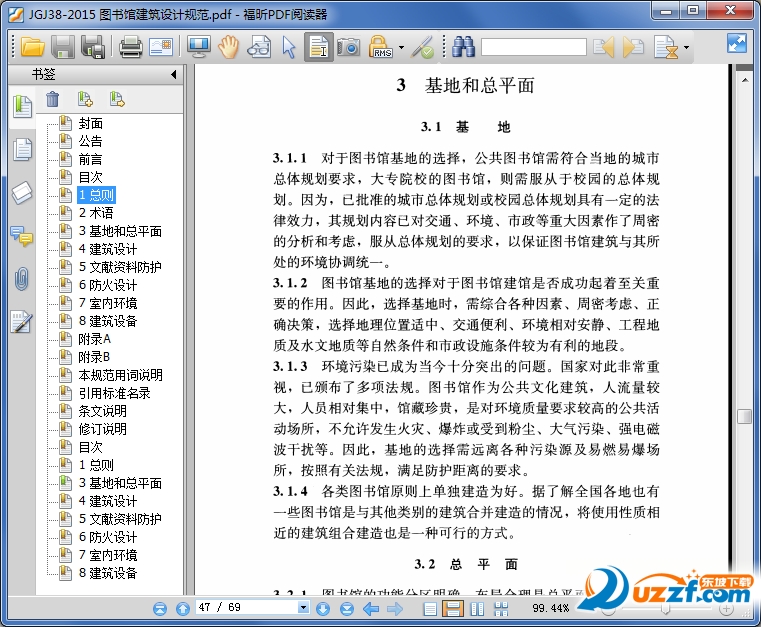Go to previous search result
This screenshot has height=627, width=761.
604,47
